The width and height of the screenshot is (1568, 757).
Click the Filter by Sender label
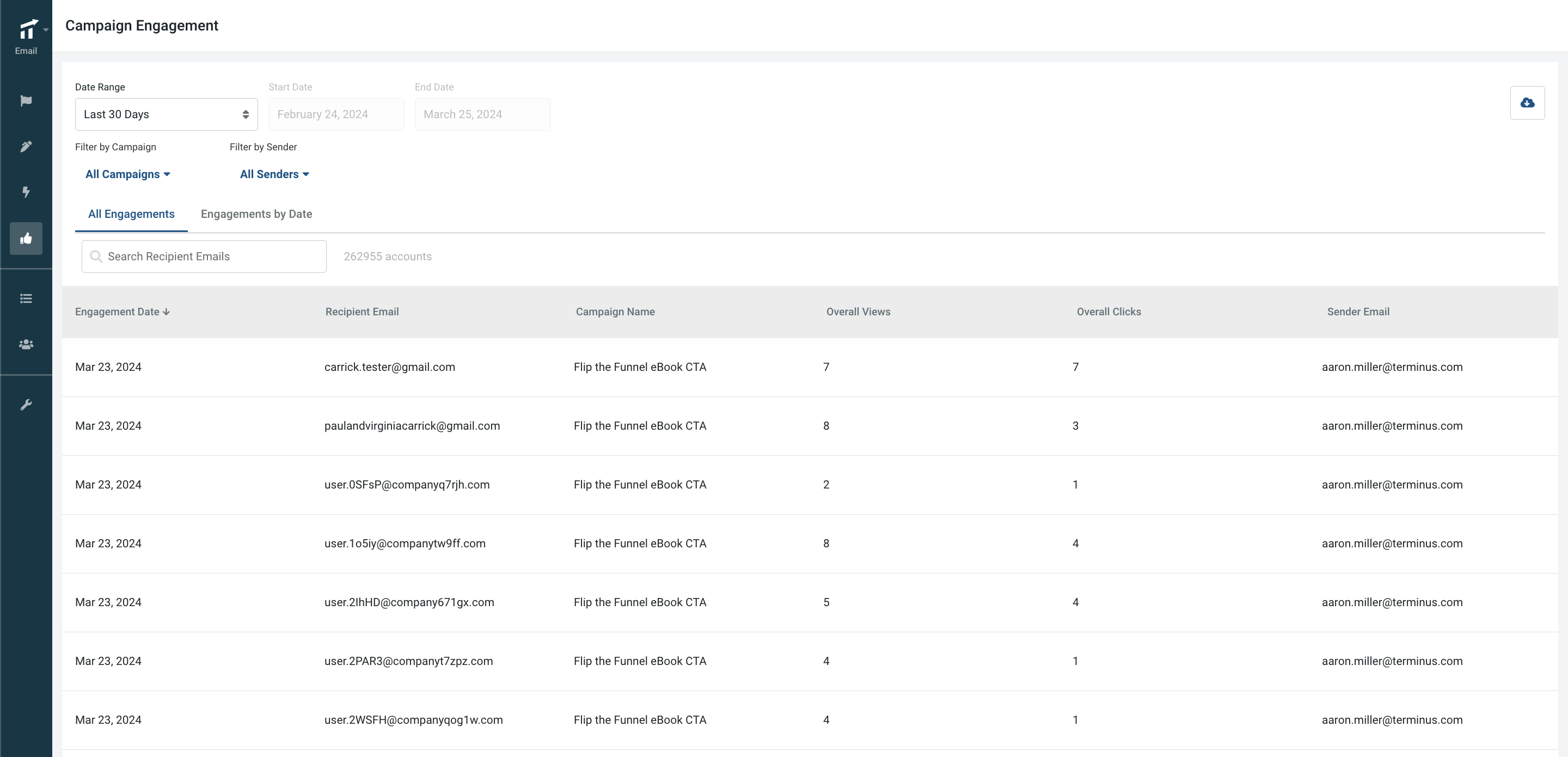pyautogui.click(x=263, y=147)
